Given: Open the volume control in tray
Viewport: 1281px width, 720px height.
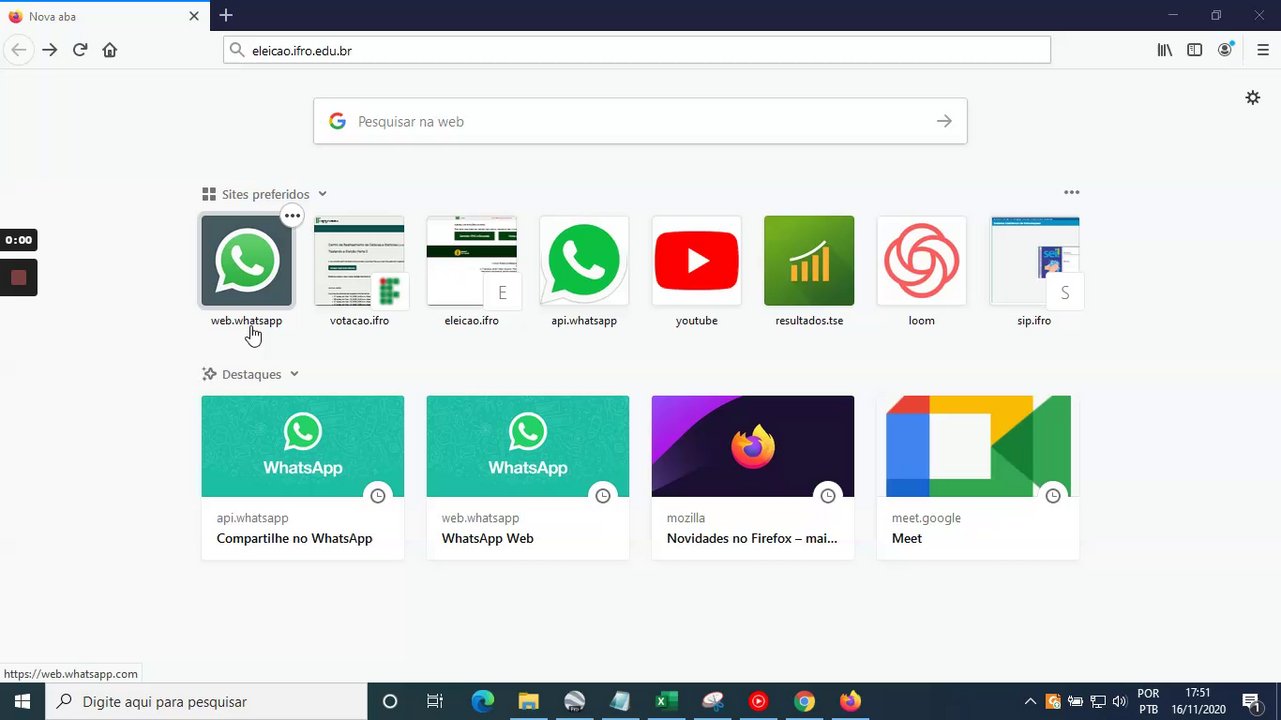Looking at the screenshot, I should pos(1119,701).
